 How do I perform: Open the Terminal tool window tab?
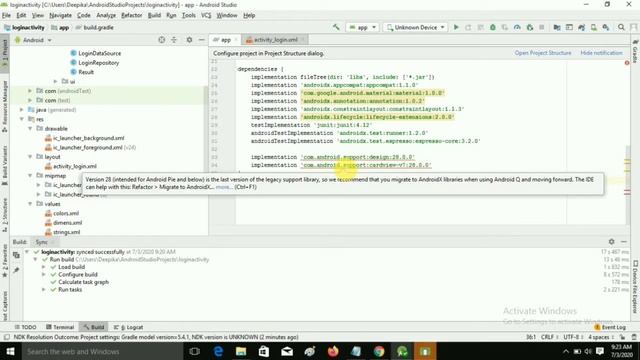(x=60, y=327)
